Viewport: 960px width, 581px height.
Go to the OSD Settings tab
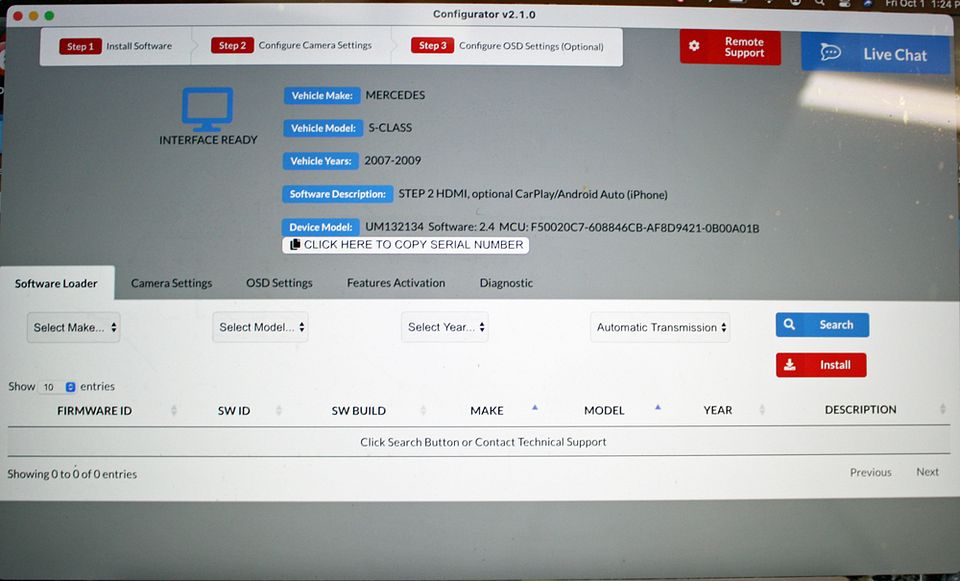[x=279, y=283]
